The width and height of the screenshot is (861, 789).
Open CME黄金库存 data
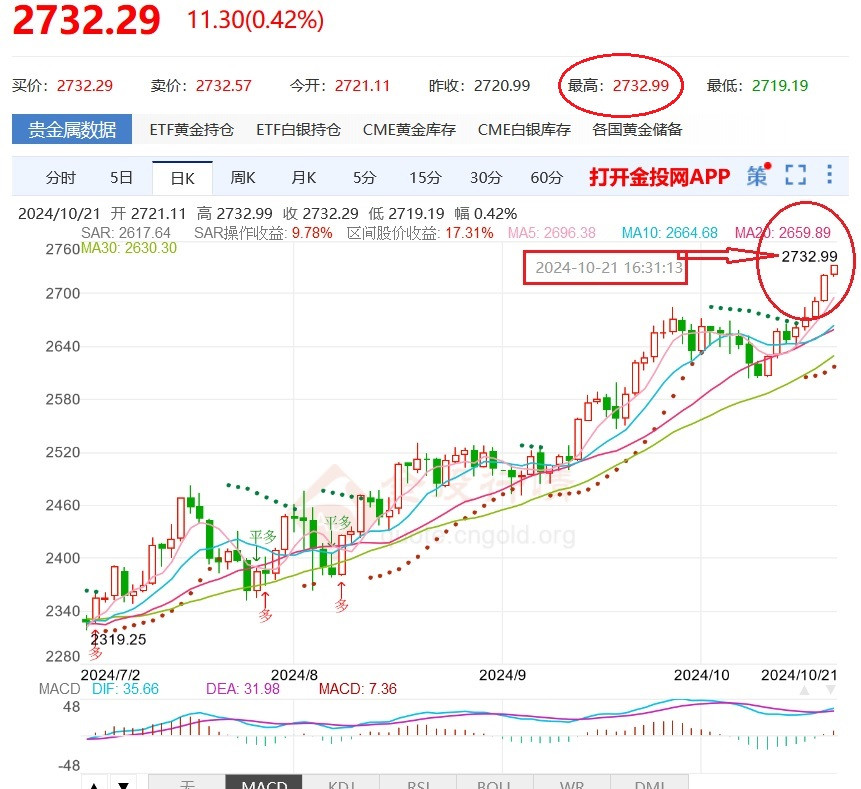tap(409, 130)
